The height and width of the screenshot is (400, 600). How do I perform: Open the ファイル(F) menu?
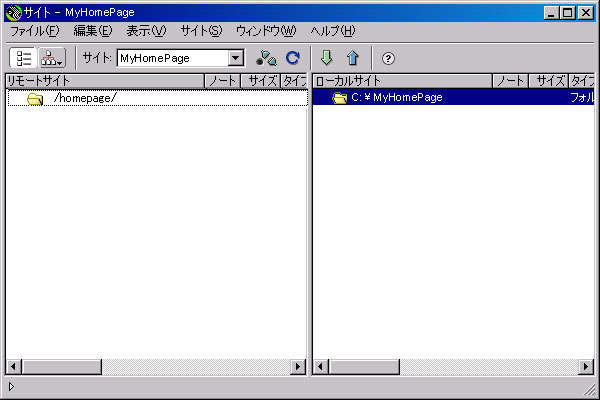(x=34, y=31)
